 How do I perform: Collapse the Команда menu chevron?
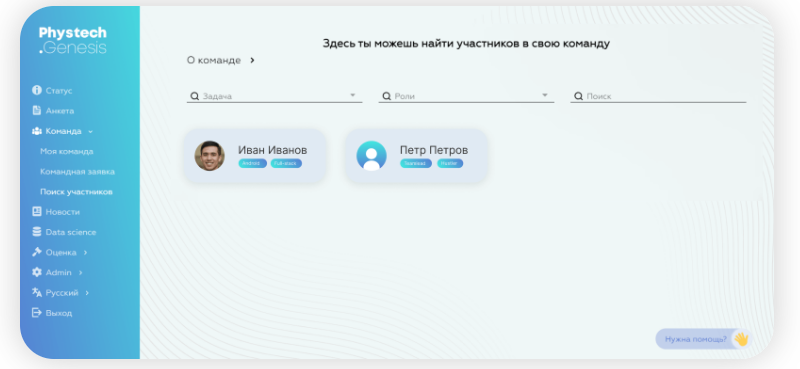click(90, 132)
